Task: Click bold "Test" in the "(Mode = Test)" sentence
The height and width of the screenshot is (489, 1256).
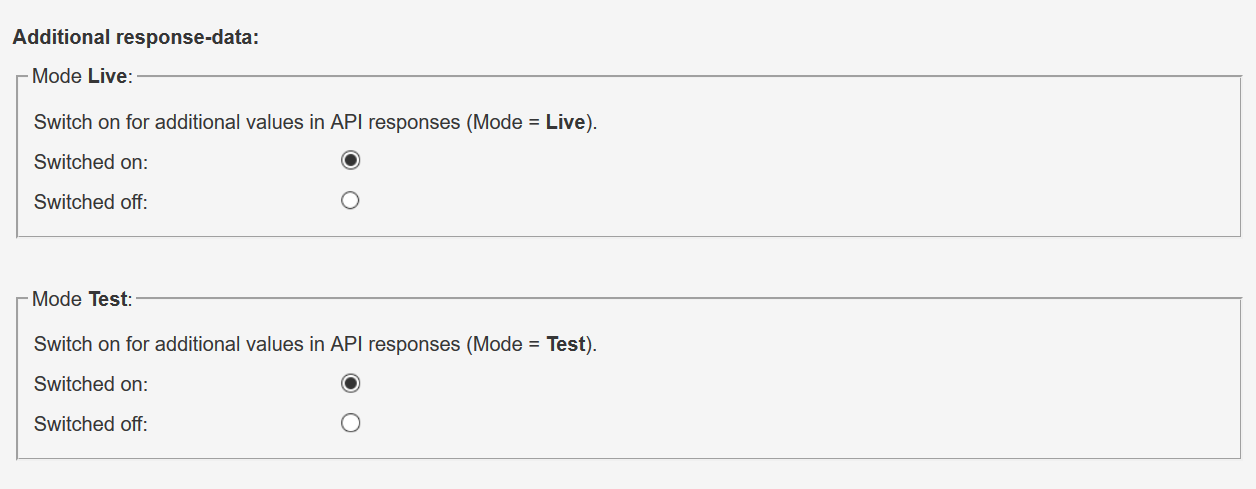Action: click(x=565, y=344)
